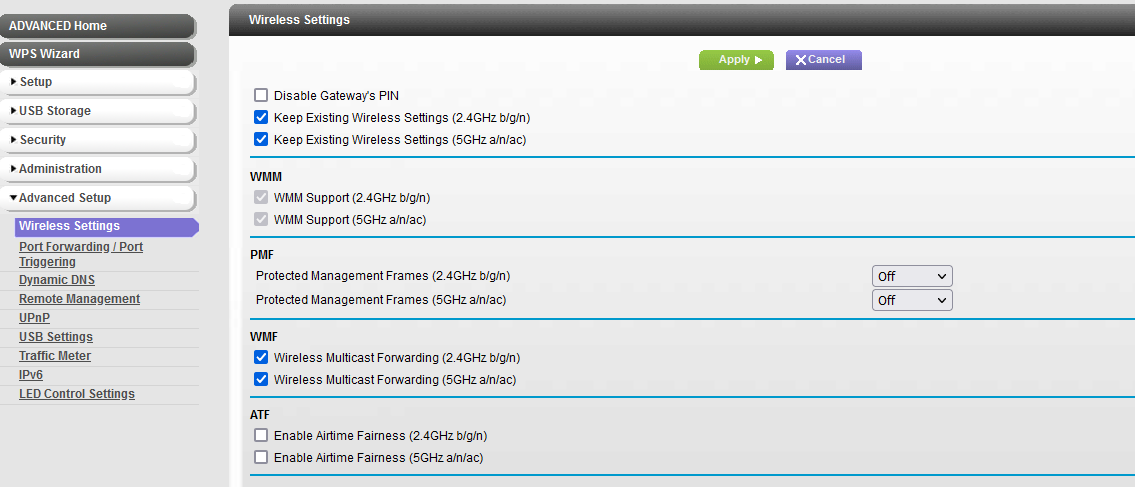Collapse the Advanced Setup section

click(x=98, y=198)
